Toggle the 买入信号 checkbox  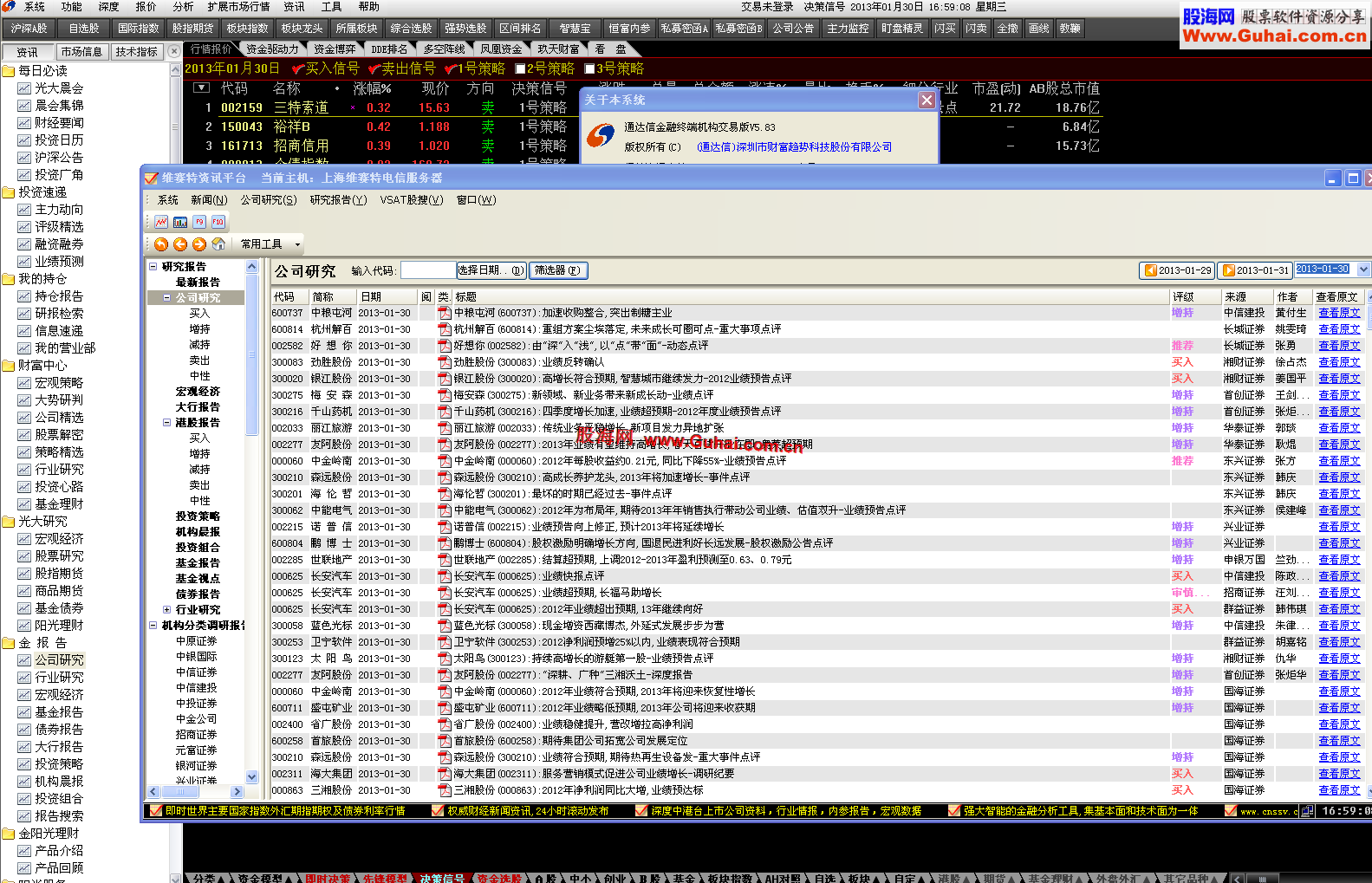tap(298, 68)
